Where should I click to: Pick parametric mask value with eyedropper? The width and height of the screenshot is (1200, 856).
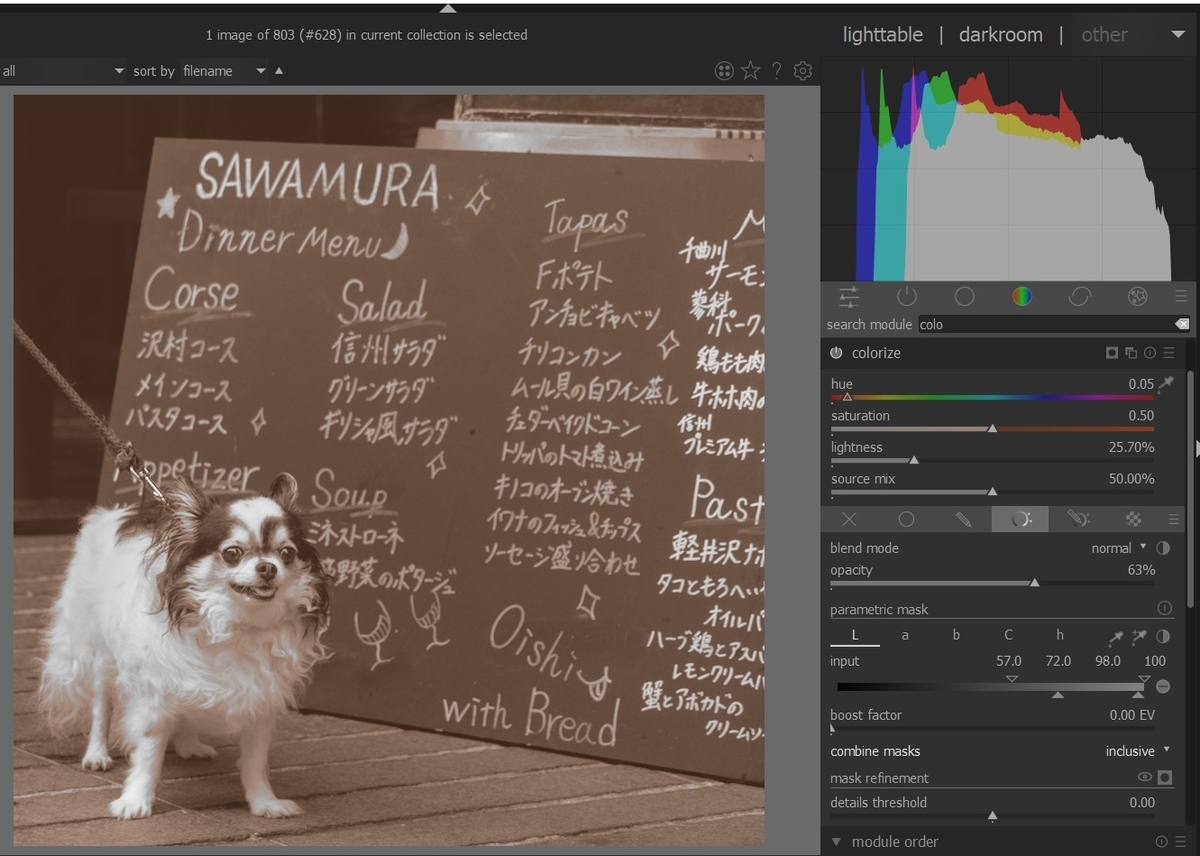click(x=1116, y=636)
